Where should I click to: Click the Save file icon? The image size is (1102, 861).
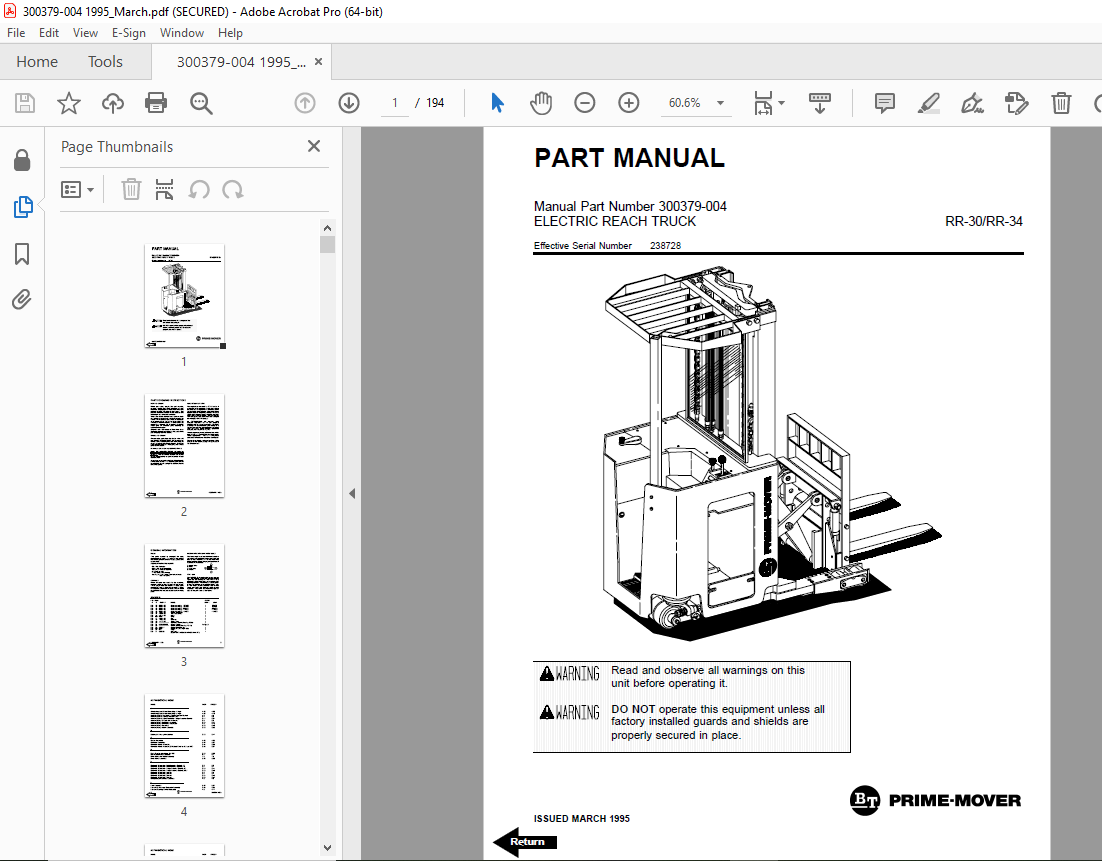[25, 103]
